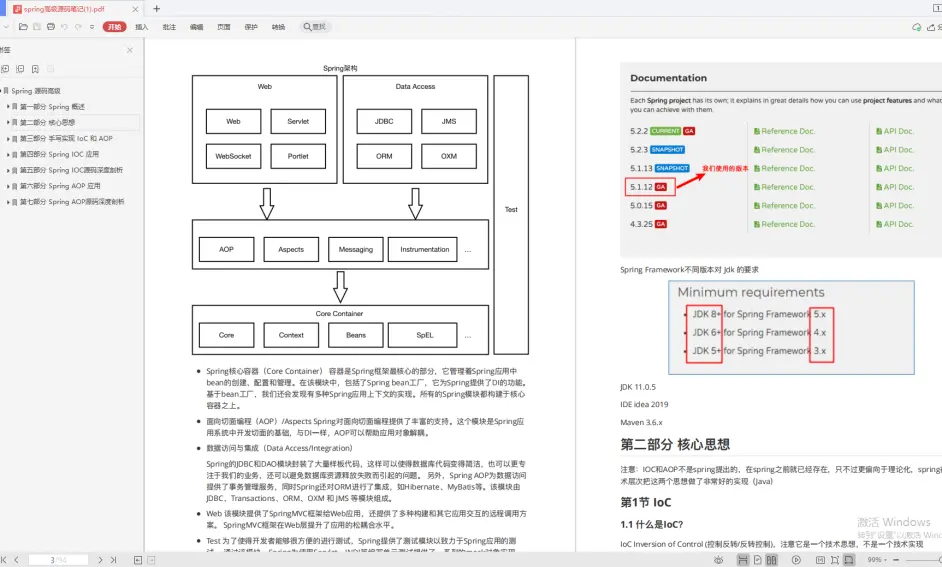Image resolution: width=942 pixels, height=567 pixels.
Task: Open a new tab with plus button
Action: tap(156, 8)
